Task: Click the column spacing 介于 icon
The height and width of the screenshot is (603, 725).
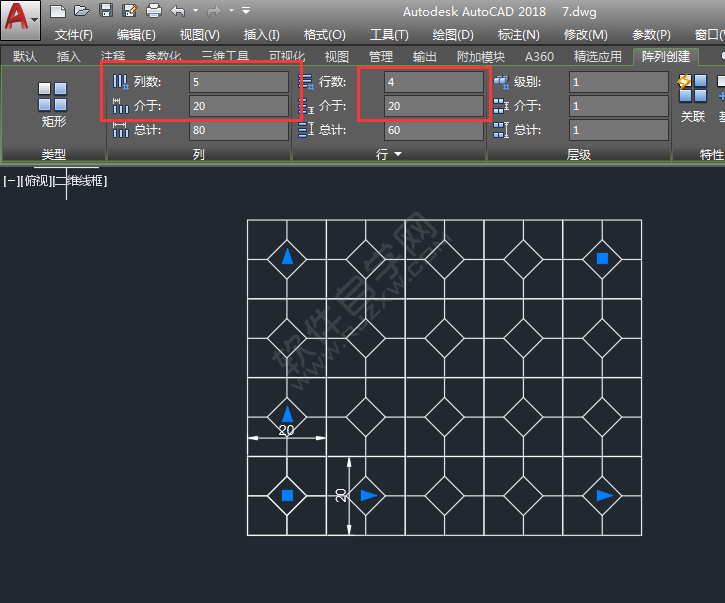Action: [x=121, y=106]
